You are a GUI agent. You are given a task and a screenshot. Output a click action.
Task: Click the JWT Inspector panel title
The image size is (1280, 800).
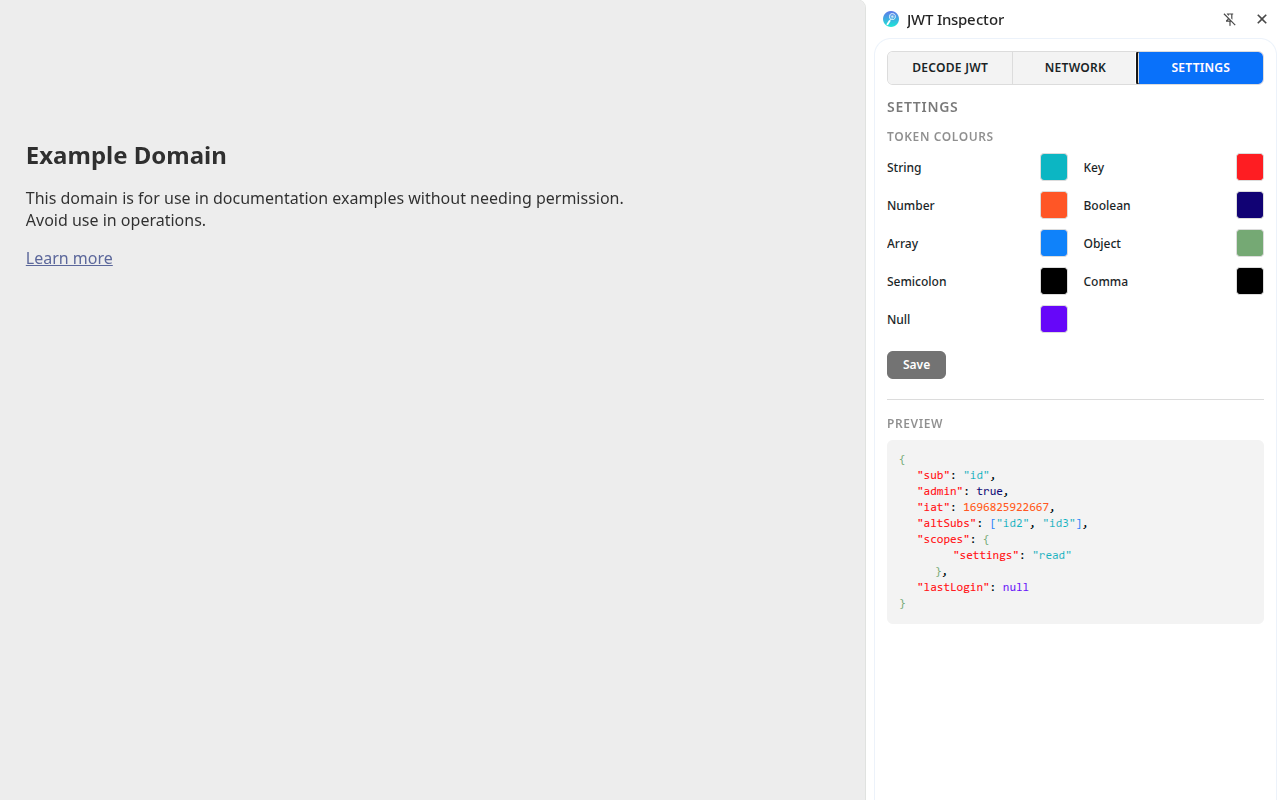point(955,20)
